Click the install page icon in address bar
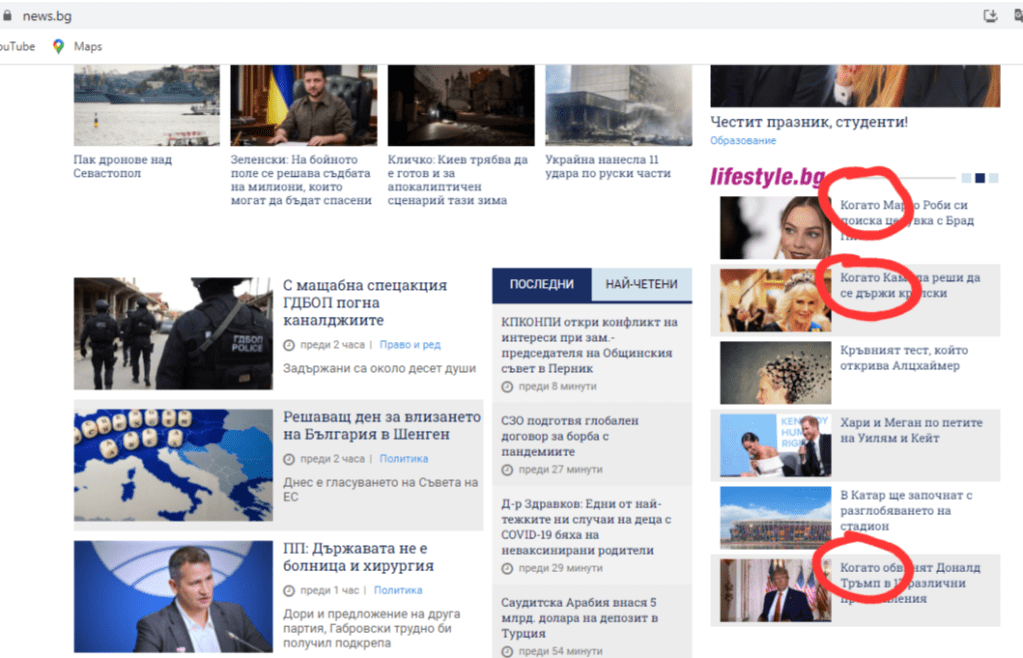 tap(990, 16)
